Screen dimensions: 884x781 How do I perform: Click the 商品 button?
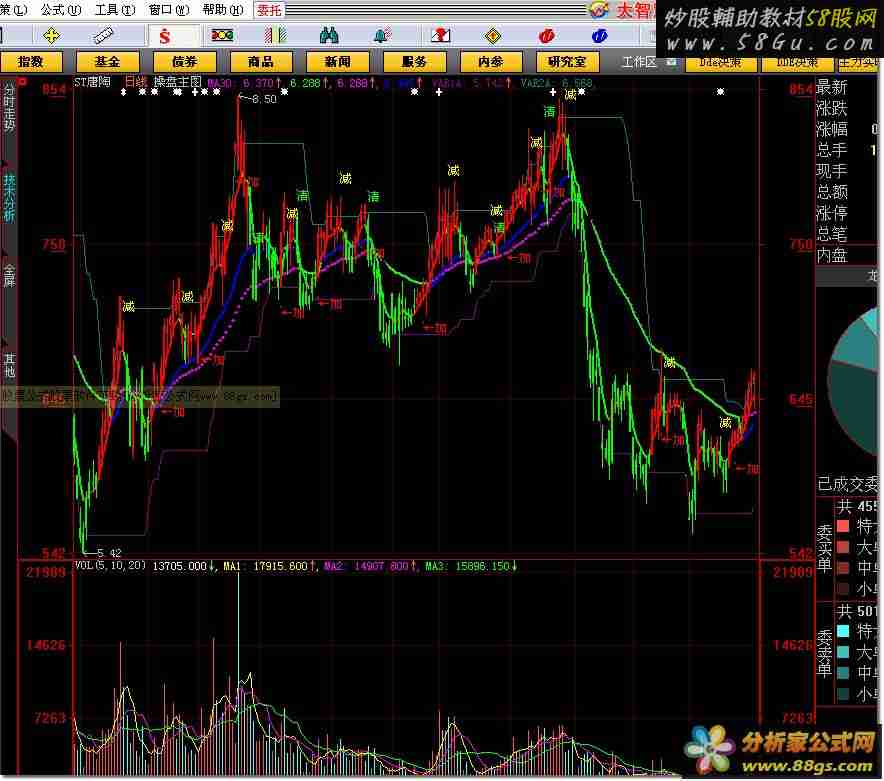261,61
